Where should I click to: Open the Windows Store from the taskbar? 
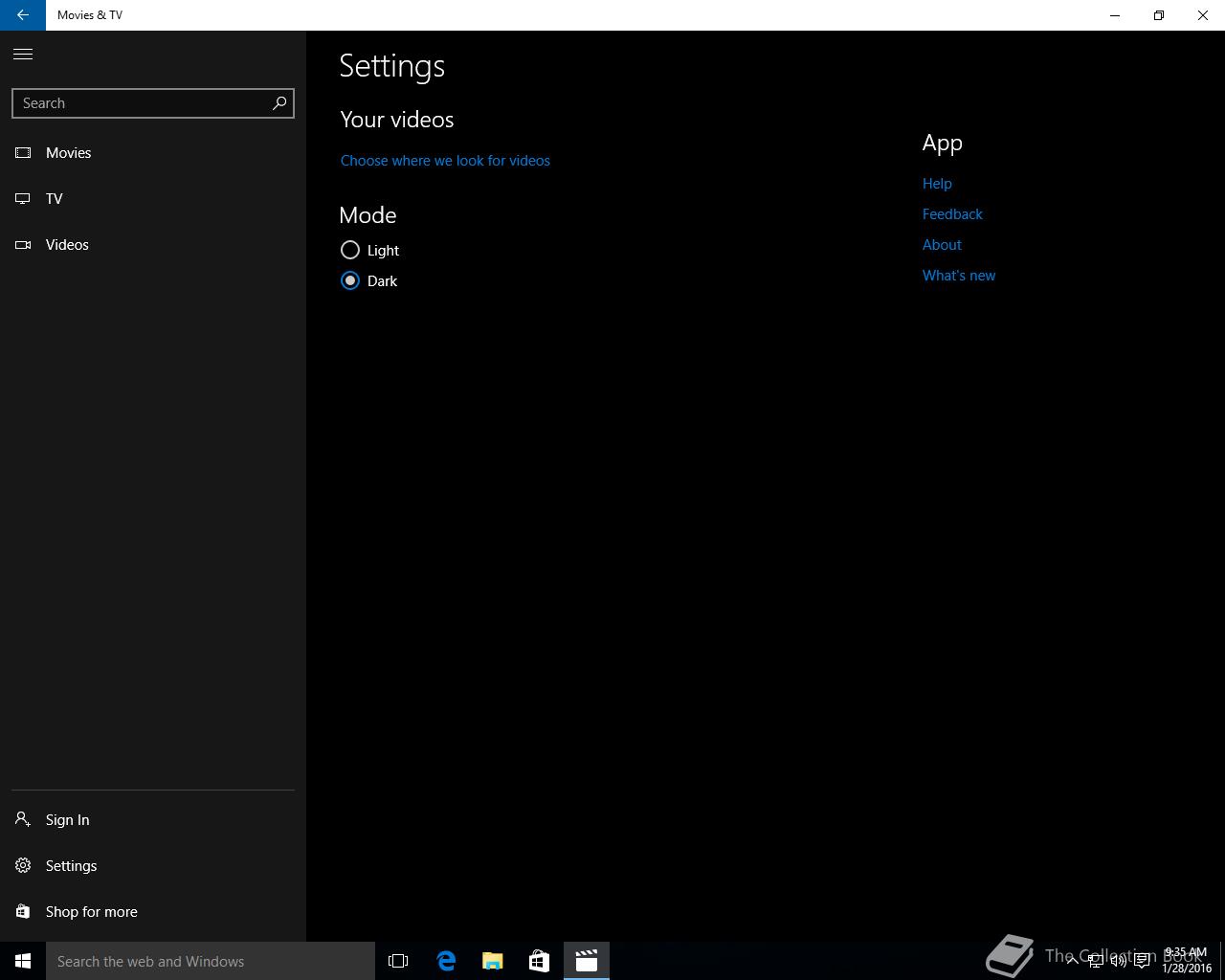point(539,961)
